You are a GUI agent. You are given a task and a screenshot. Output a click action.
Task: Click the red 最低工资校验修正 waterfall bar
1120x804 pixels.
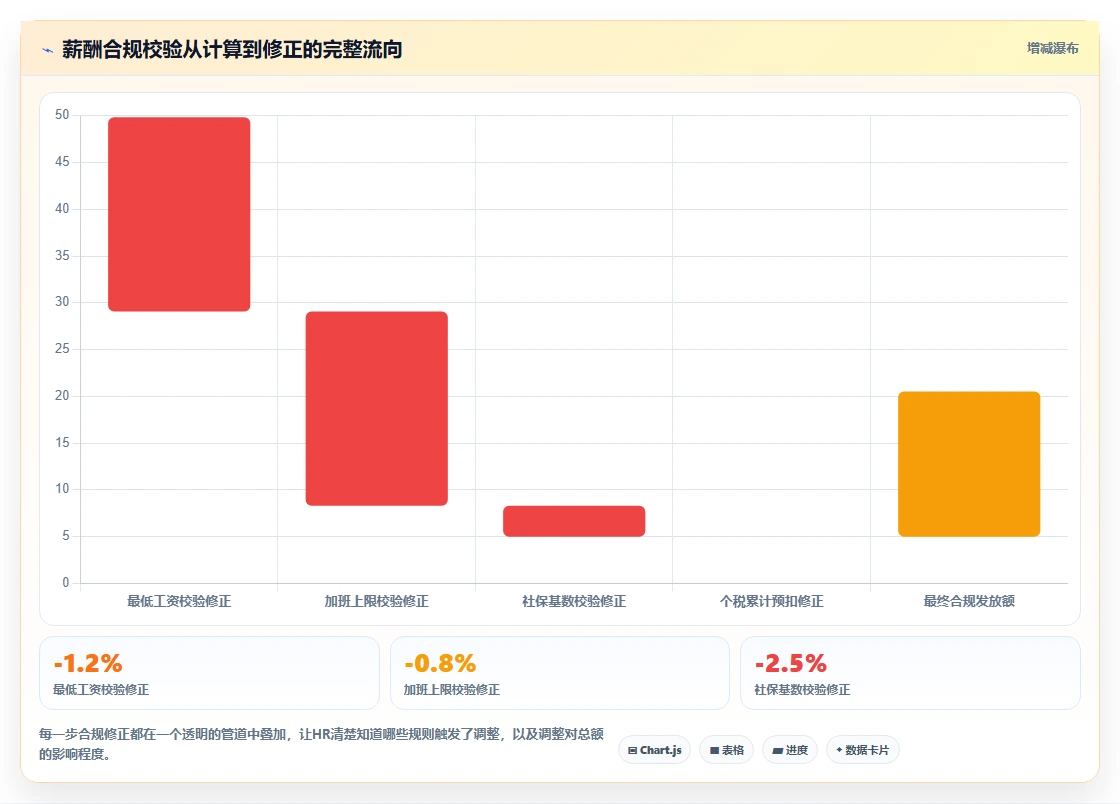click(x=179, y=214)
